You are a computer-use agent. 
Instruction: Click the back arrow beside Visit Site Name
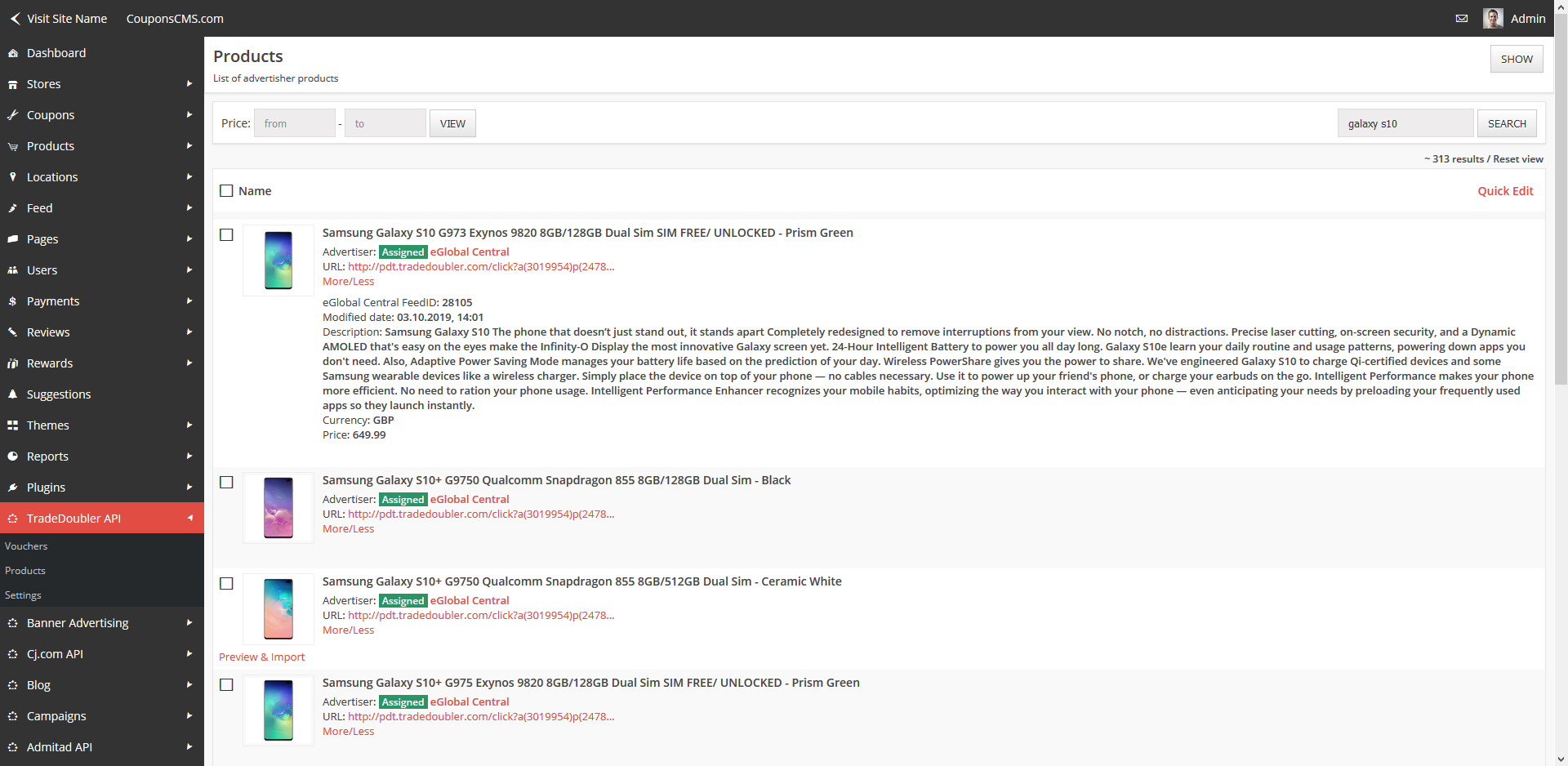tap(15, 18)
